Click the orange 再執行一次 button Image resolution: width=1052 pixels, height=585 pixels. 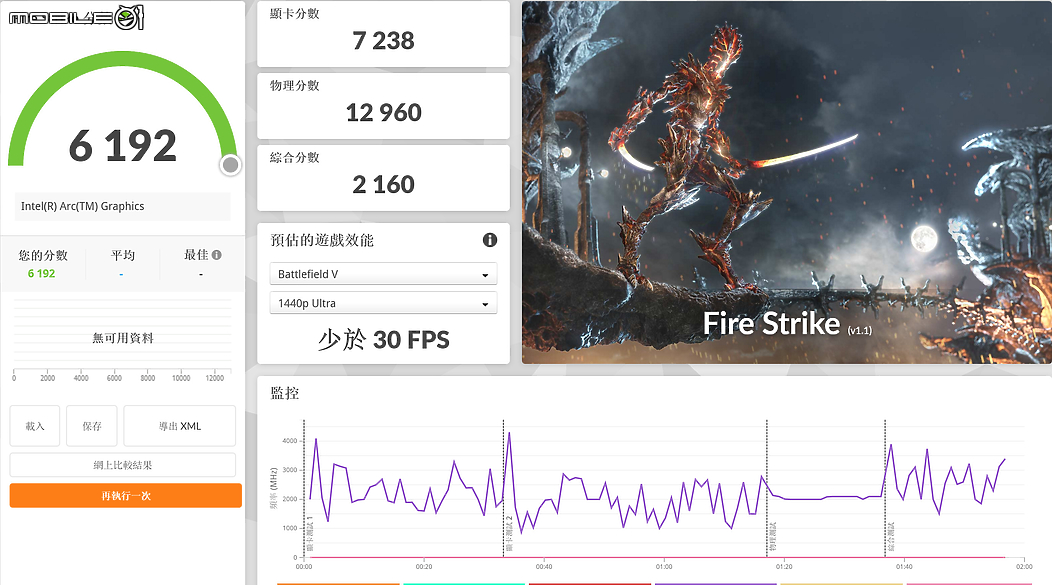(x=125, y=496)
